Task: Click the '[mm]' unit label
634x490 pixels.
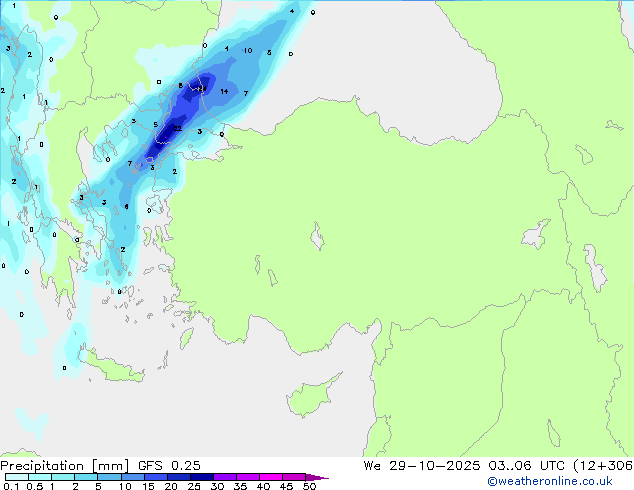Action: click(x=110, y=466)
